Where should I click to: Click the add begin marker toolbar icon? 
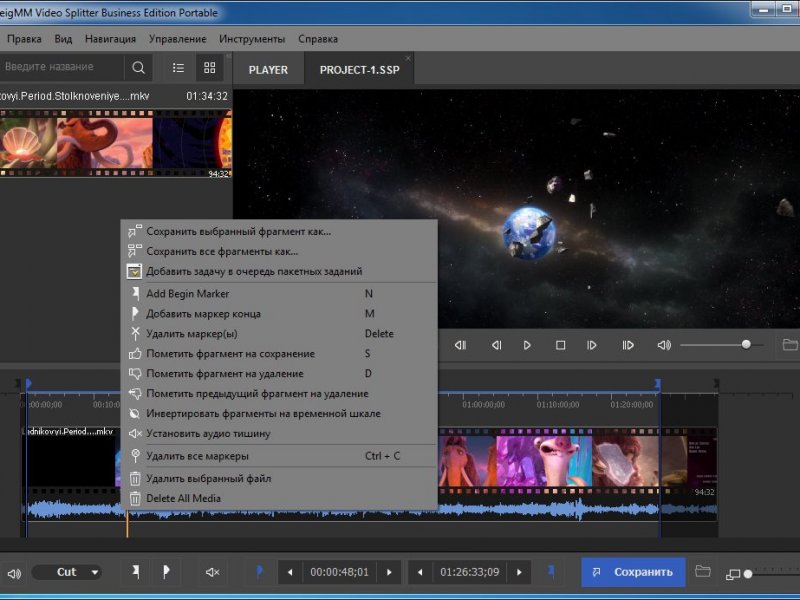click(x=136, y=572)
